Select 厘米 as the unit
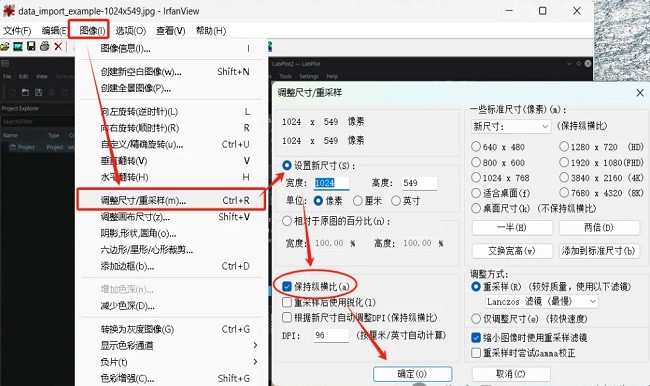 358,201
